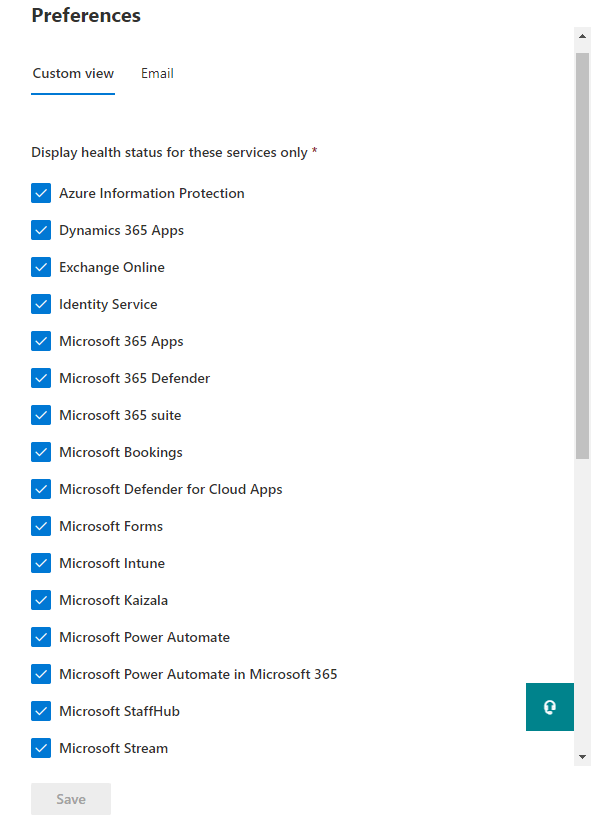Toggle Microsoft Stream checkbox

click(x=41, y=748)
